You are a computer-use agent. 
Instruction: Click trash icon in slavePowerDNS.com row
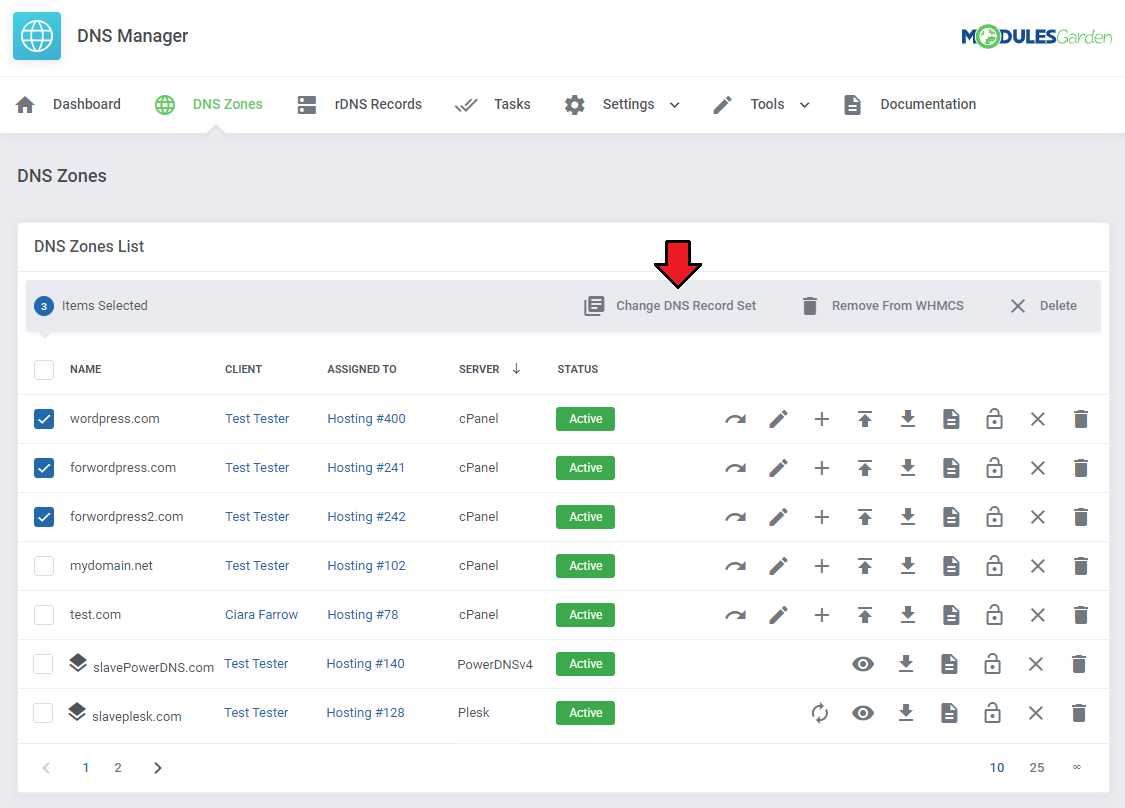(x=1078, y=664)
